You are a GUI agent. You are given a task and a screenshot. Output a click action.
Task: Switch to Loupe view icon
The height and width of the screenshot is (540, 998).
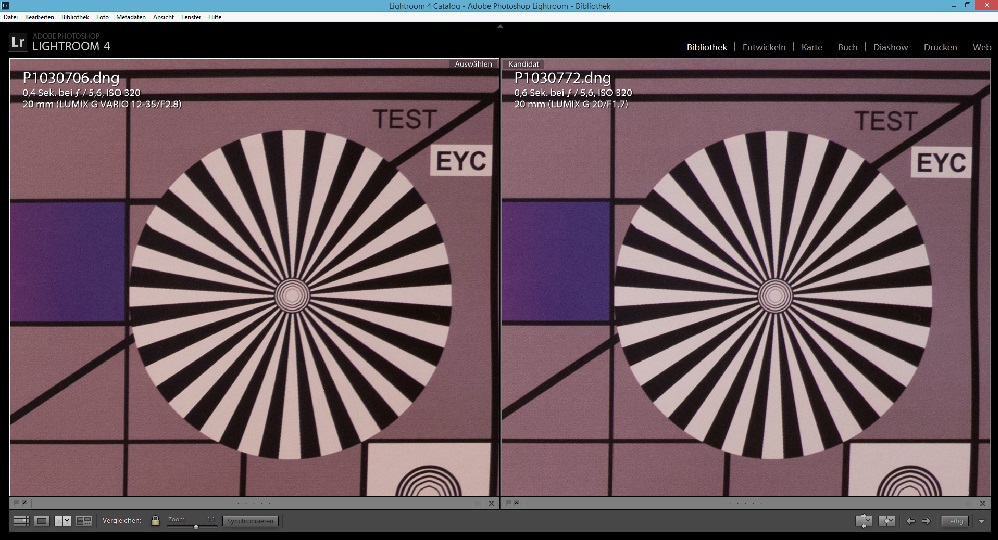[41, 521]
